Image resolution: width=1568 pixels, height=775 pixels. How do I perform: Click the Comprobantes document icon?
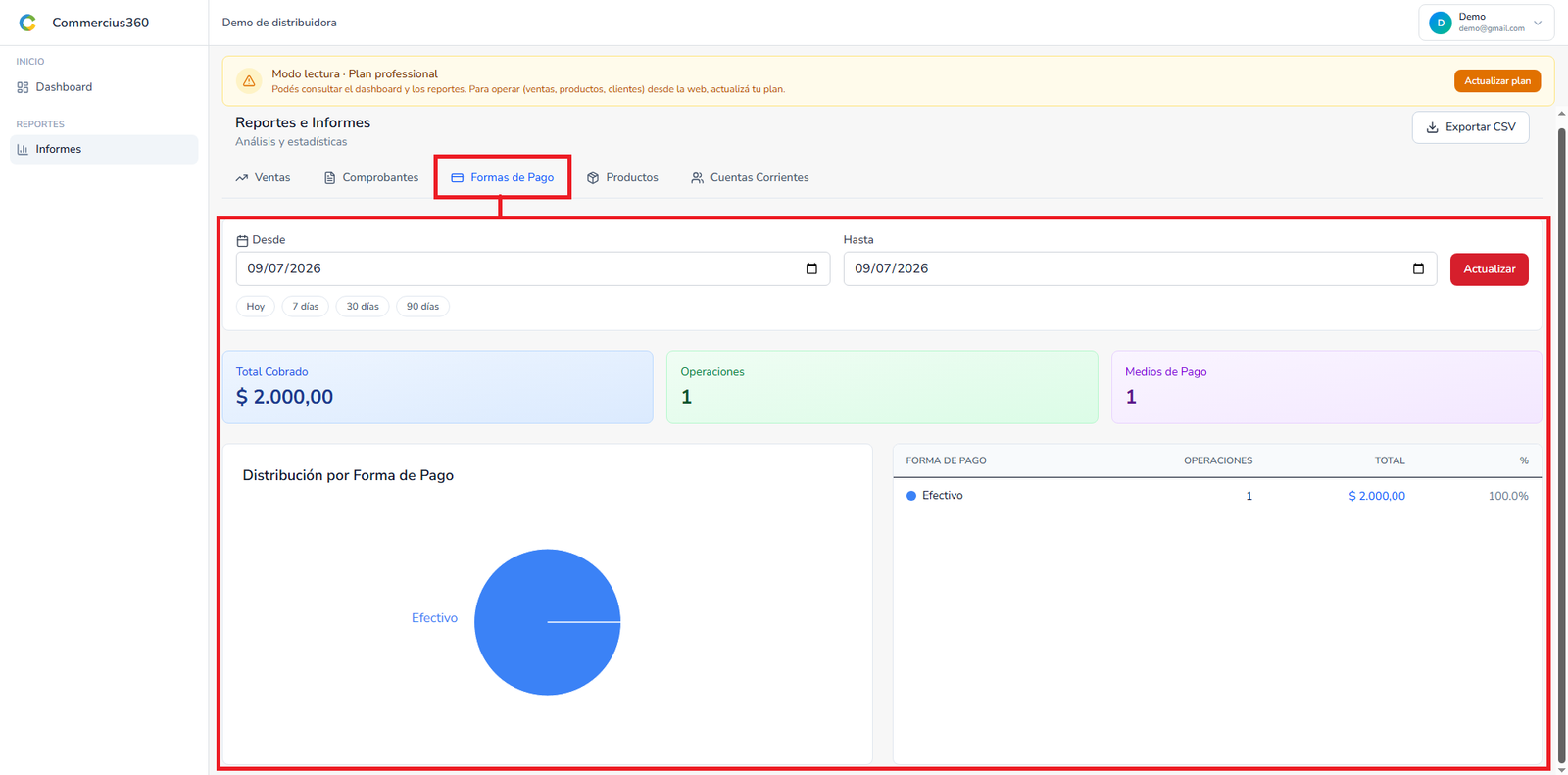(330, 177)
